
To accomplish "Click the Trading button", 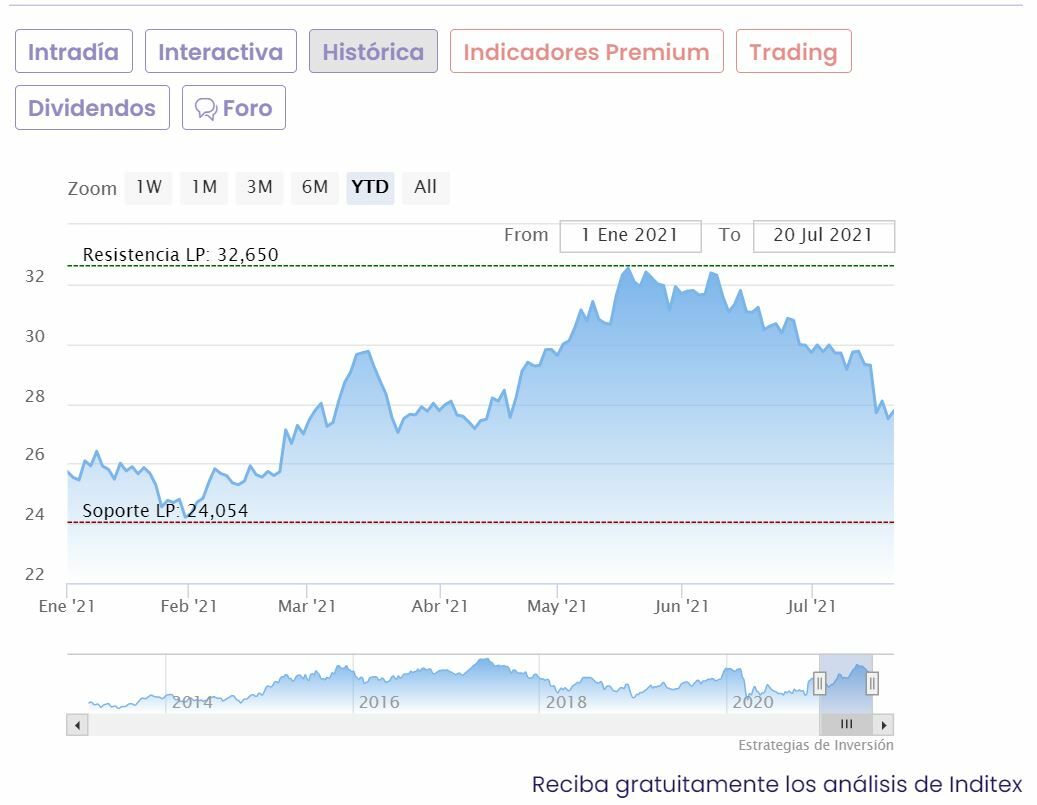I will (793, 52).
